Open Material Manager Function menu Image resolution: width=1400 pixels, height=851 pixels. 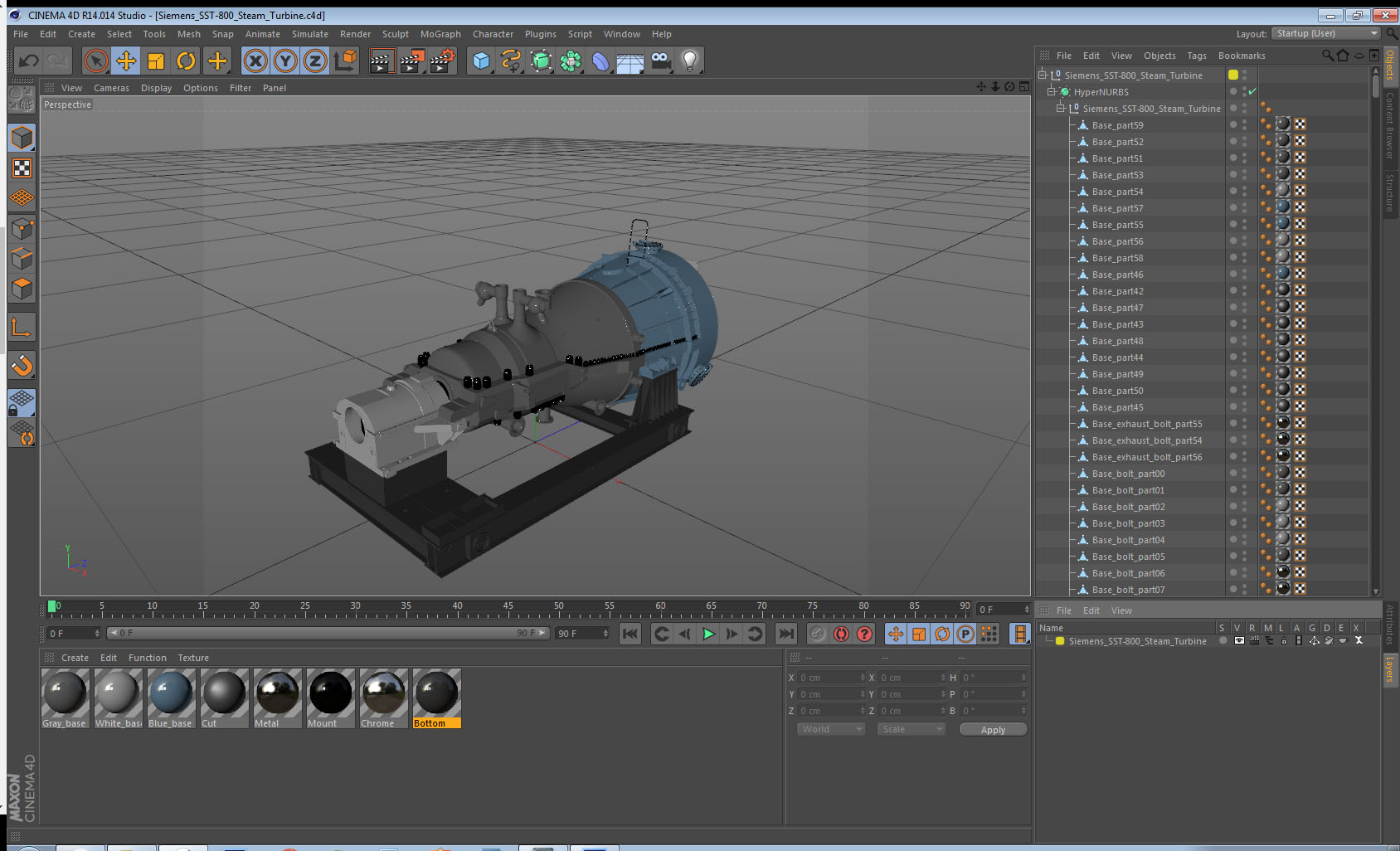click(148, 658)
